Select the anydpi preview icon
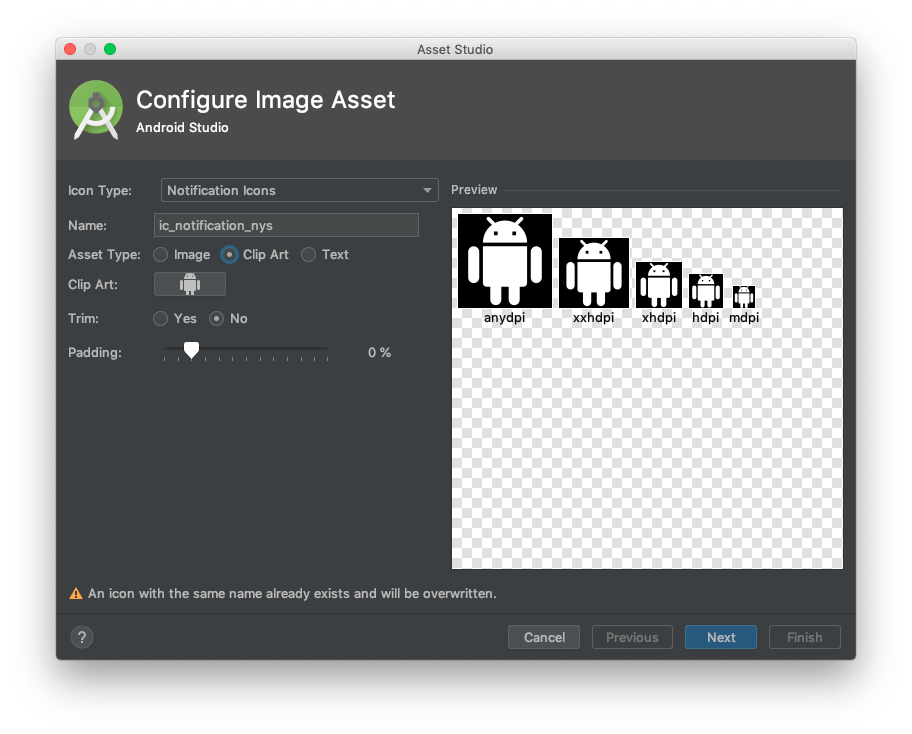 coord(505,261)
